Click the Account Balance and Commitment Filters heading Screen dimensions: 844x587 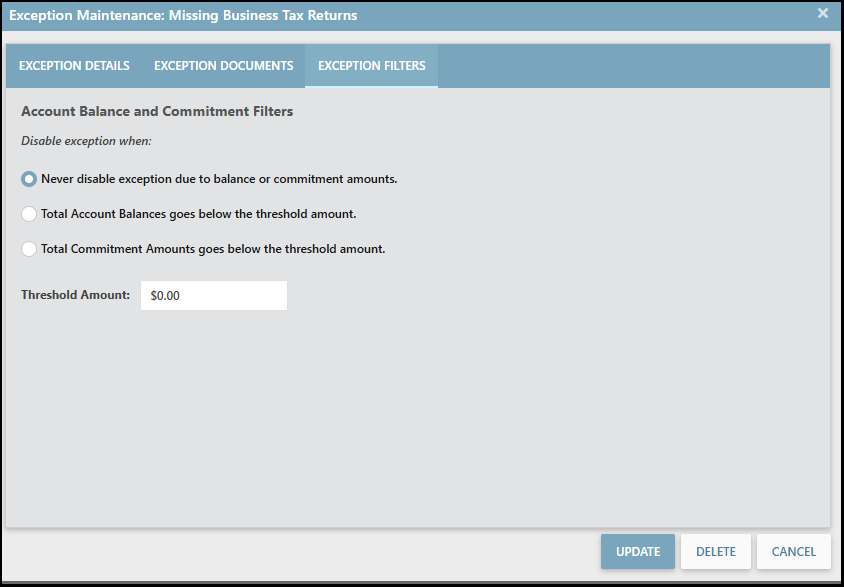[x=157, y=112]
